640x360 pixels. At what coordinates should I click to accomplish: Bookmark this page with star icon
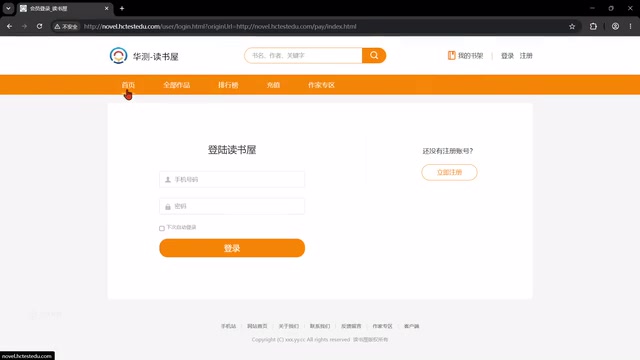(572, 26)
